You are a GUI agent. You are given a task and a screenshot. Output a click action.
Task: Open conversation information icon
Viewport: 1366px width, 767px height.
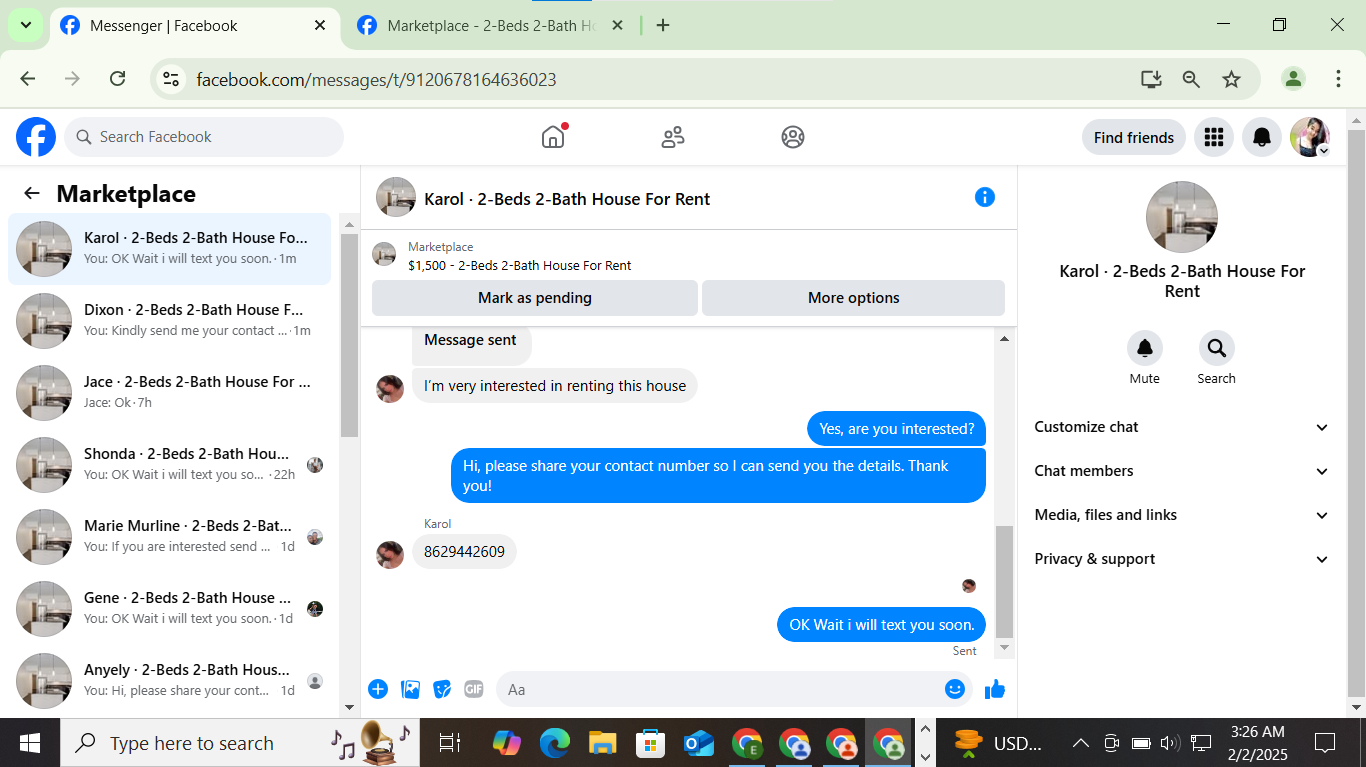pyautogui.click(x=985, y=197)
